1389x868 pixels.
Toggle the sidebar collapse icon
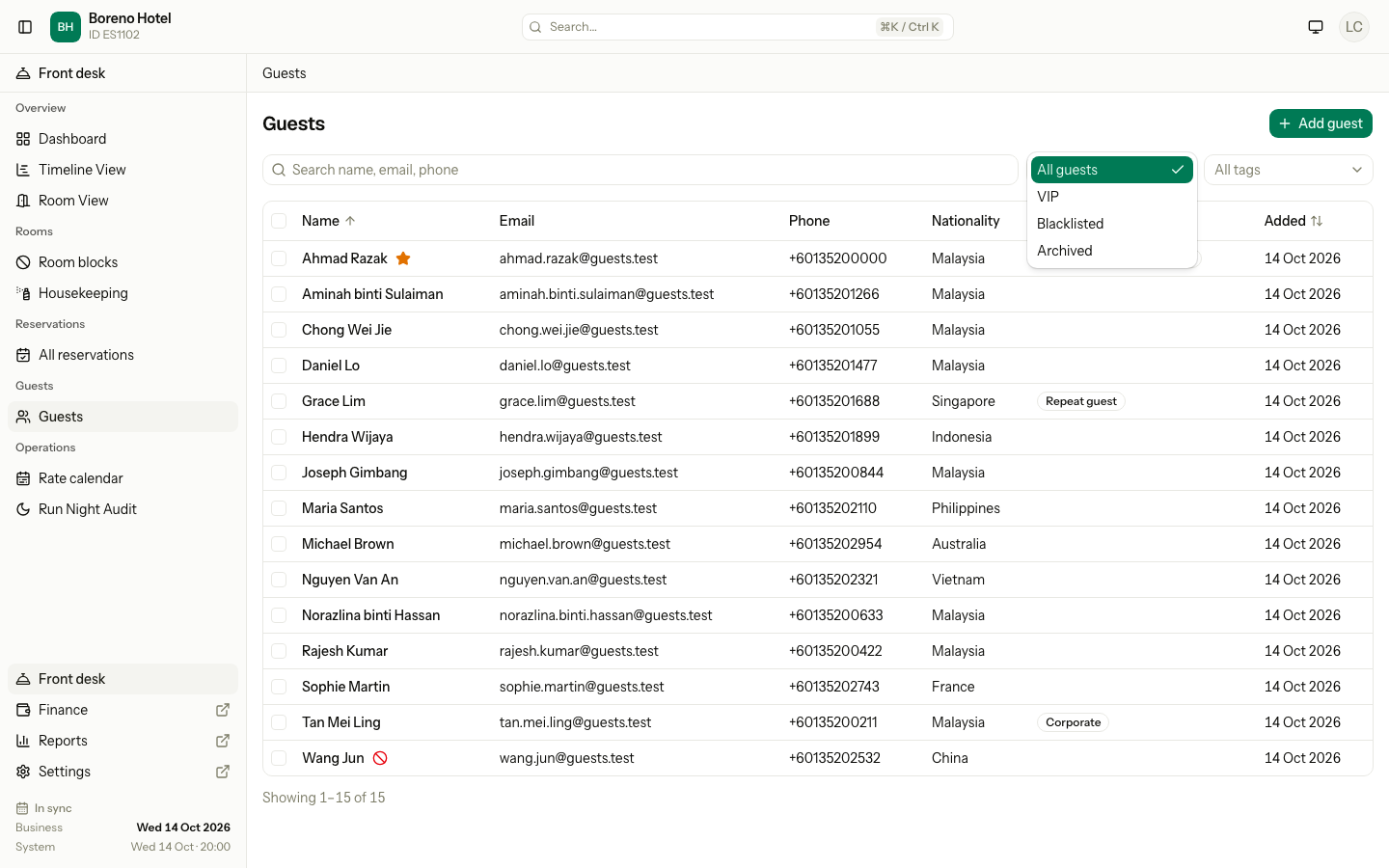26,27
